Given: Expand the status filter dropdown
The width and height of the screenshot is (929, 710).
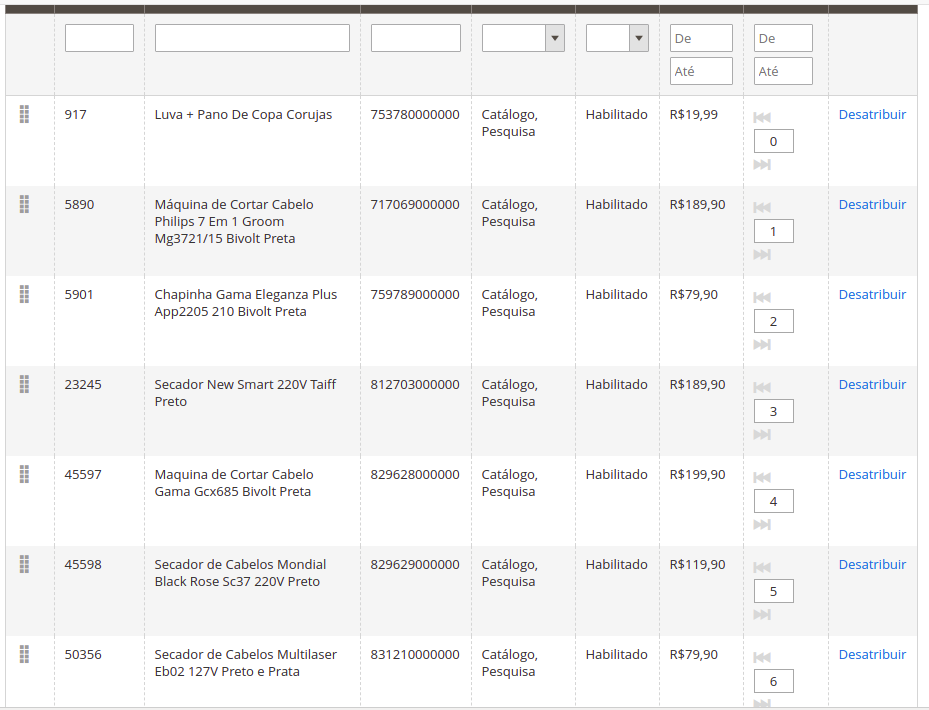Looking at the screenshot, I should 617,38.
